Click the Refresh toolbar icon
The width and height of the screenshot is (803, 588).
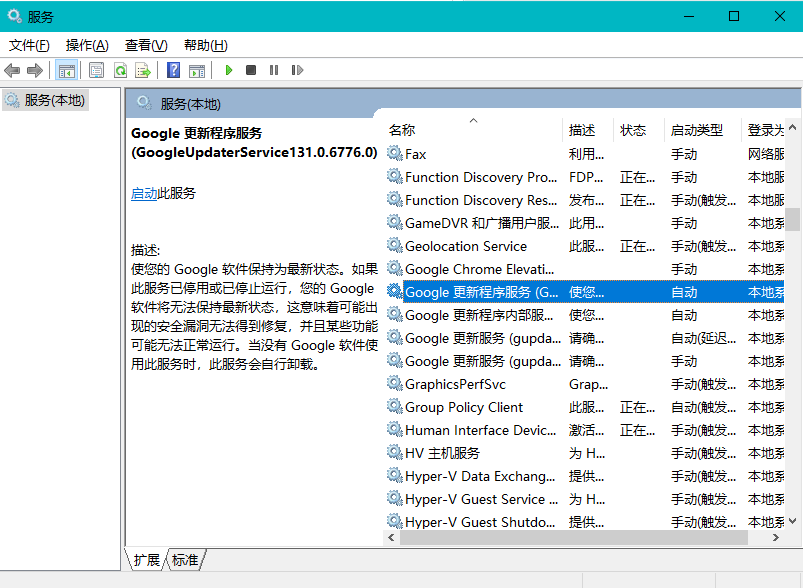click(120, 70)
